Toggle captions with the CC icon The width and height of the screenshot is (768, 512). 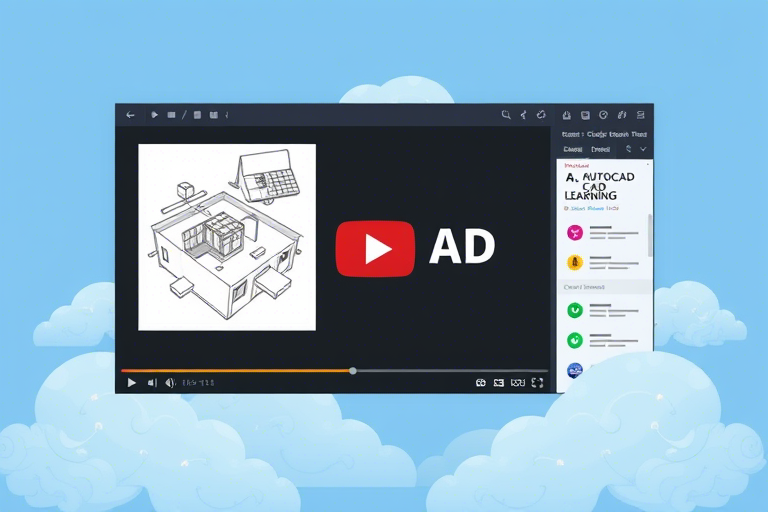481,383
